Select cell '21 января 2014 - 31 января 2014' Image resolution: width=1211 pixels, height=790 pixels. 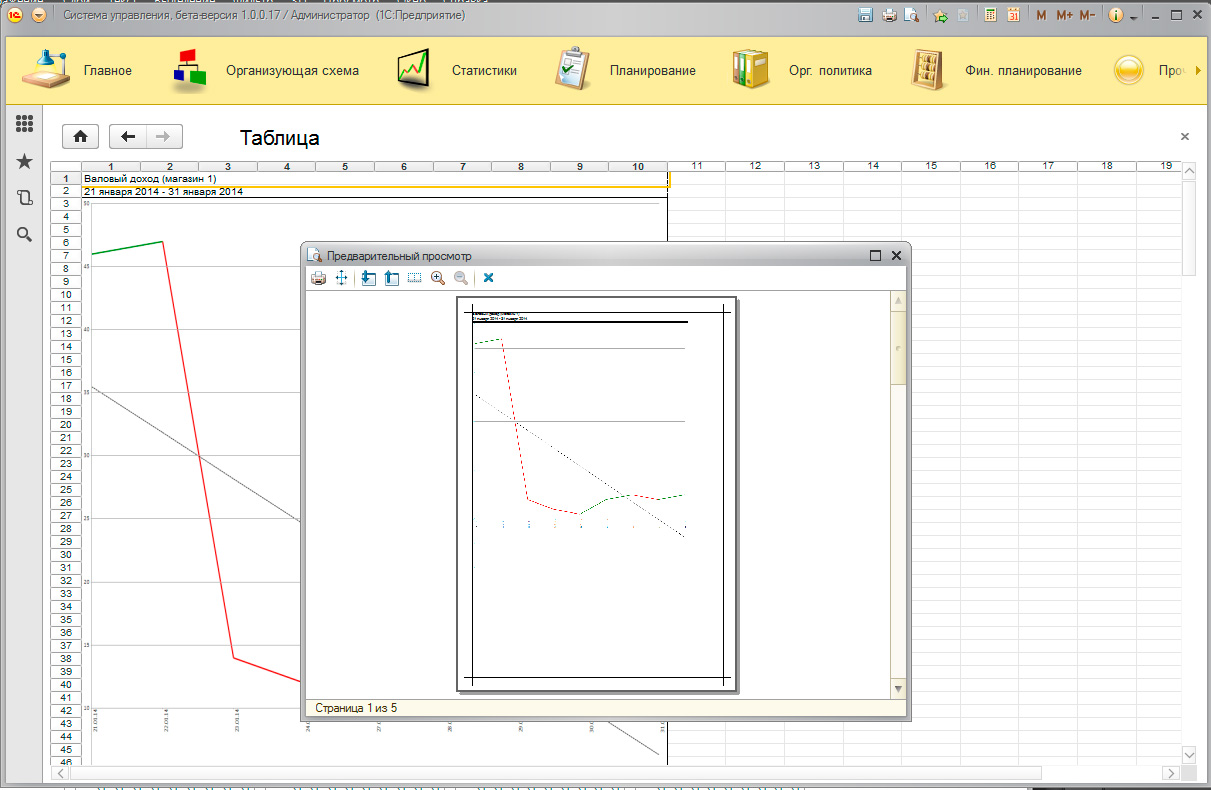tap(375, 191)
